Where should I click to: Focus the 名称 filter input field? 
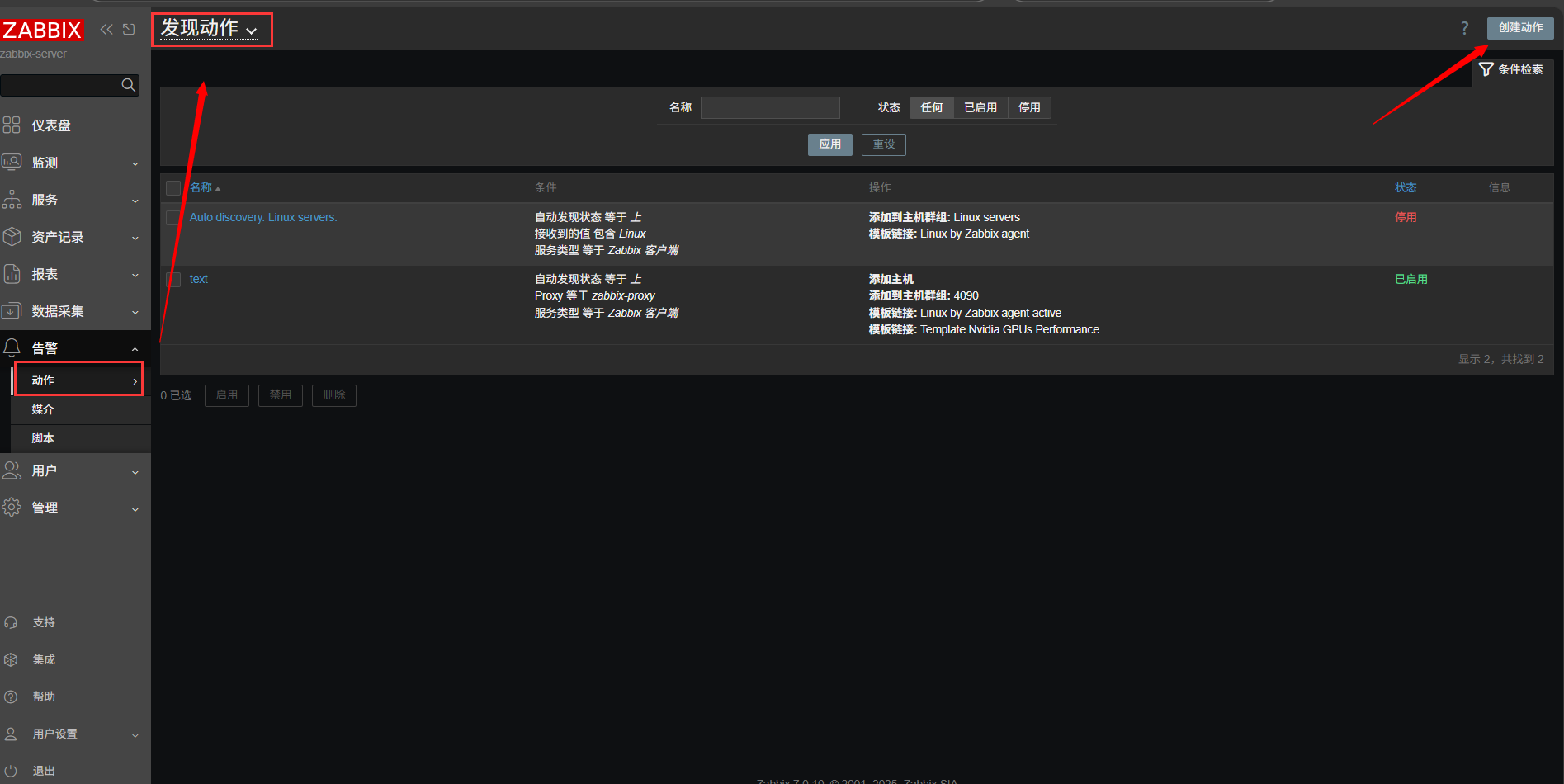pos(769,107)
